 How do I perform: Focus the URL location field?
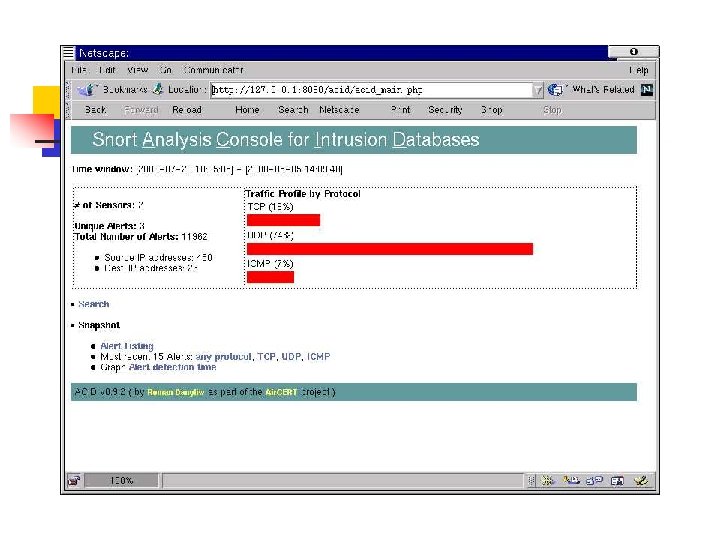point(371,90)
